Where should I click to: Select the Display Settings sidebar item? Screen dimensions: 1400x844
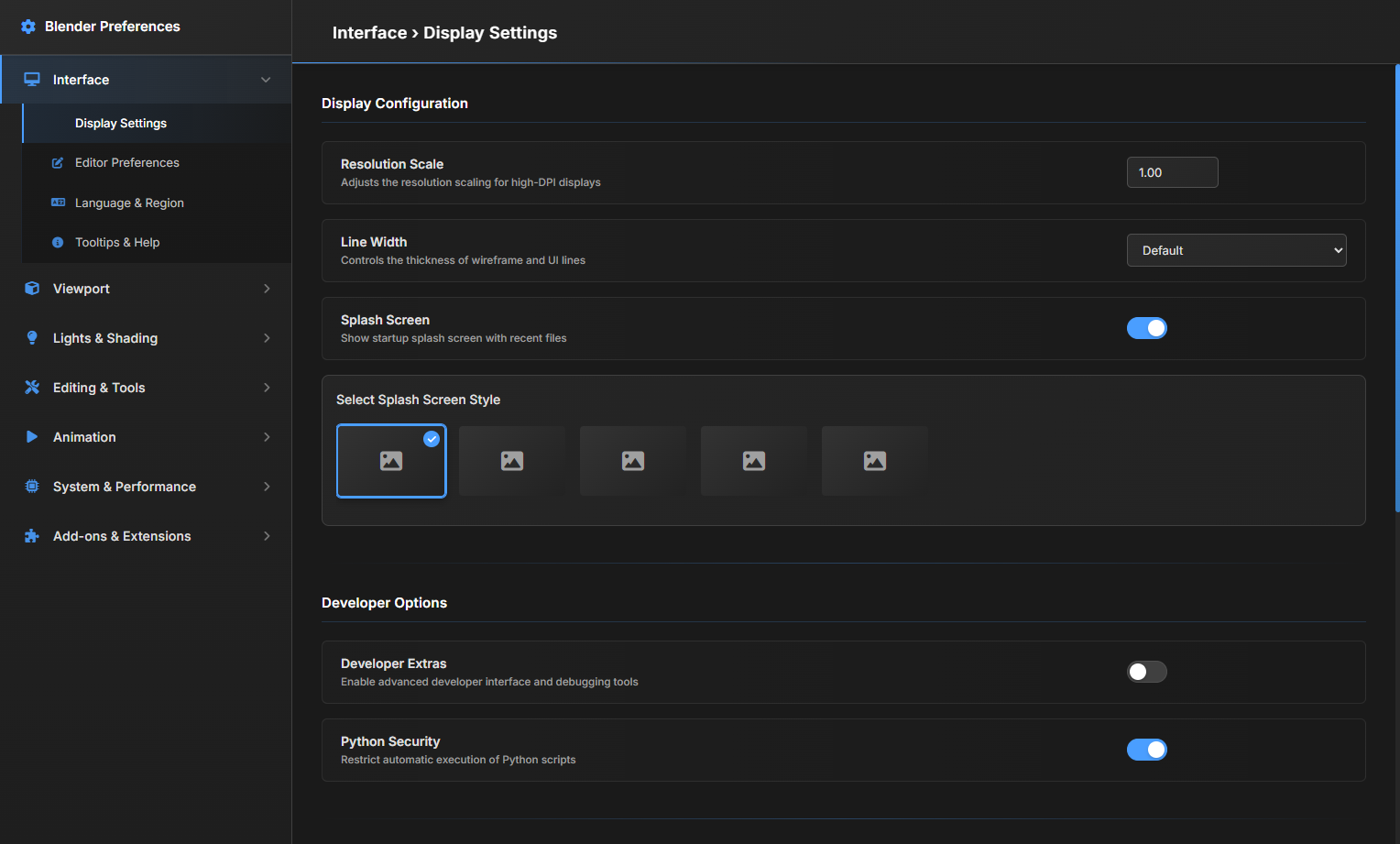157,124
